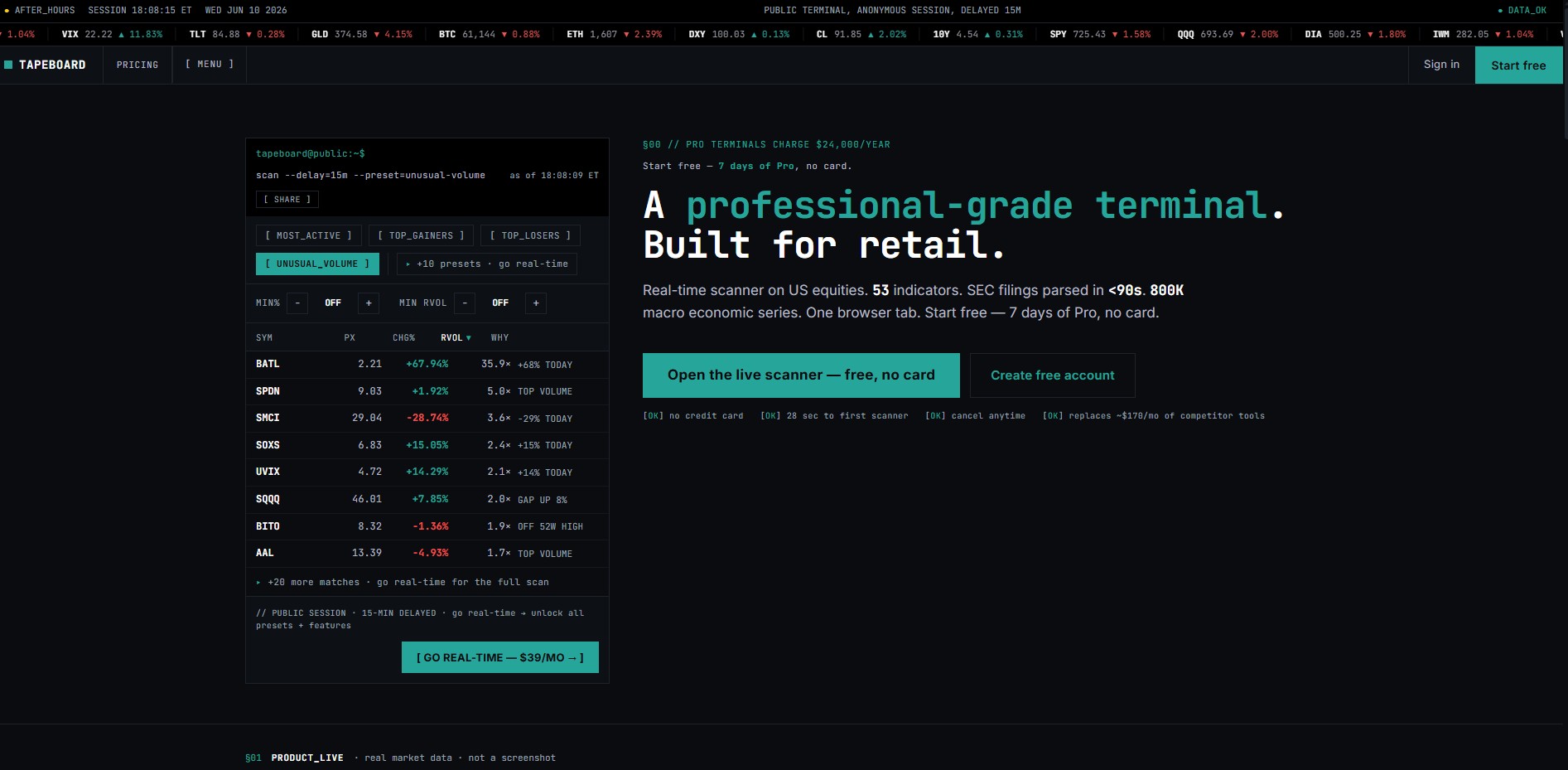The height and width of the screenshot is (770, 1568).
Task: Click '+10 presets · go real-time'
Action: point(487,264)
